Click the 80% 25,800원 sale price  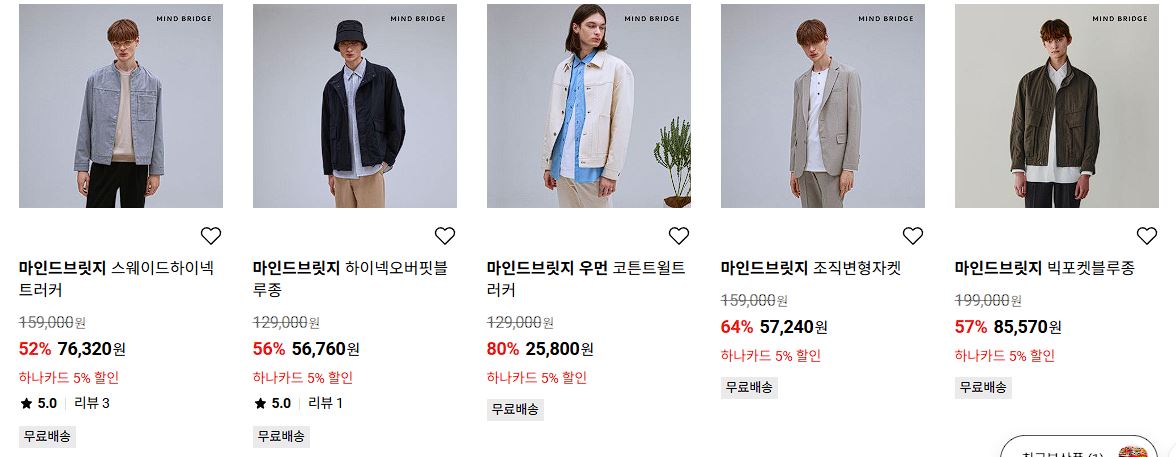540,349
